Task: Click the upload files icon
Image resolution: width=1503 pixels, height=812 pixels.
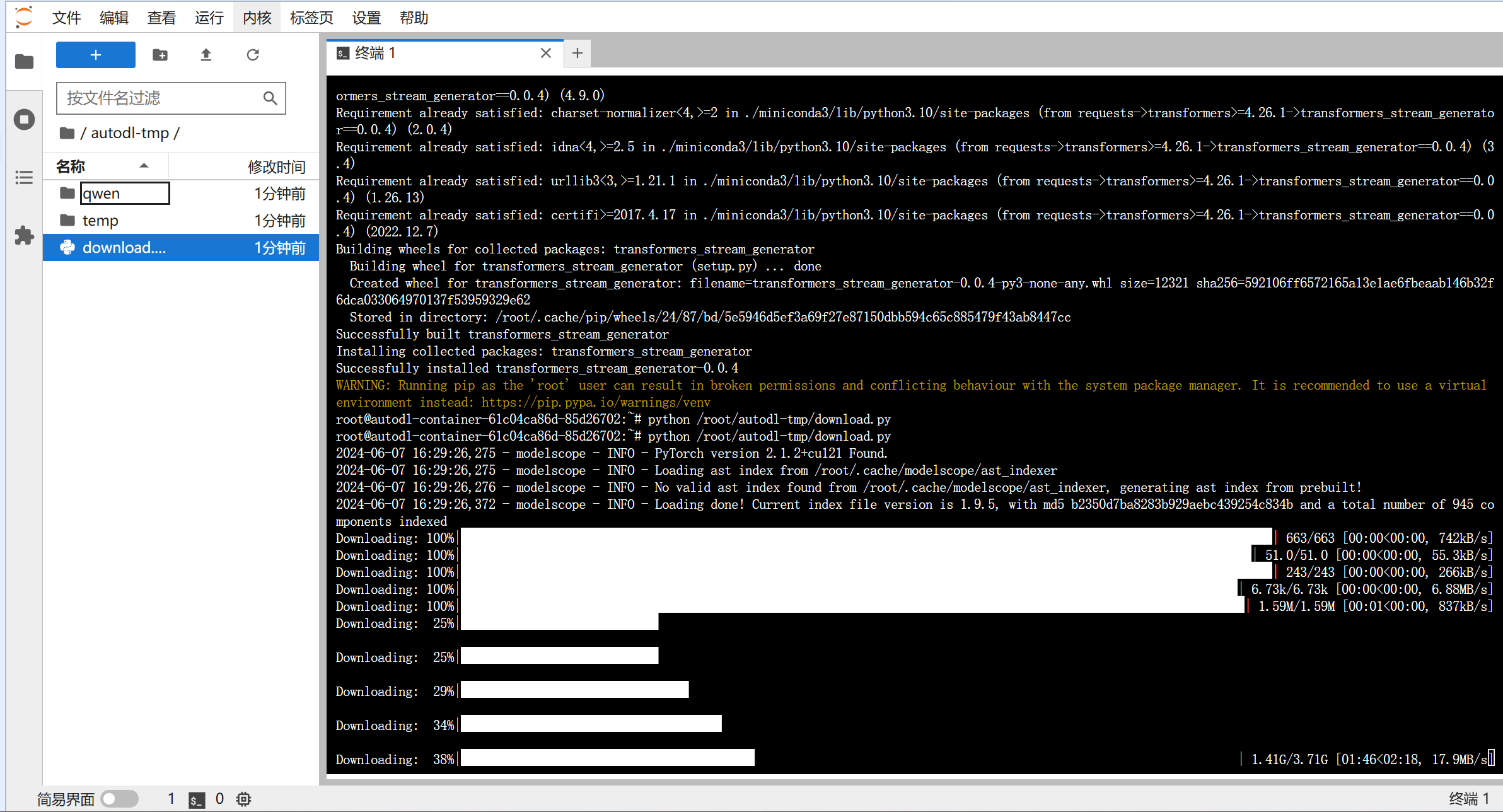Action: point(206,55)
